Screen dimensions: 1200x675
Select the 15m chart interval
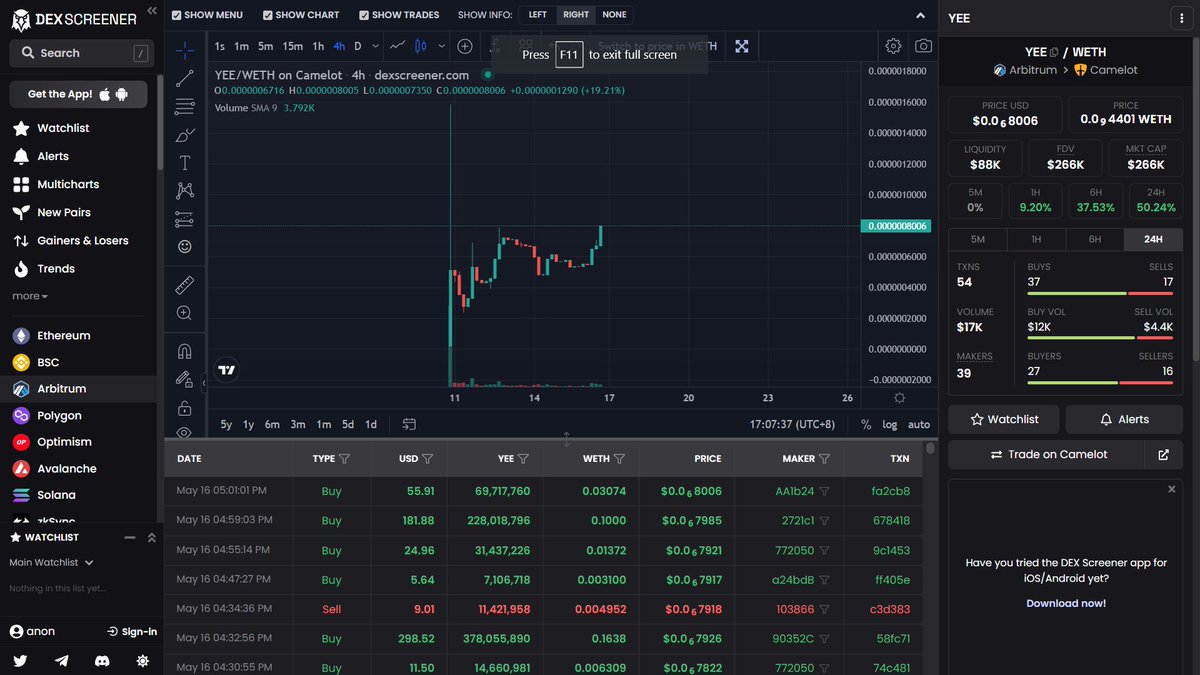(x=292, y=46)
